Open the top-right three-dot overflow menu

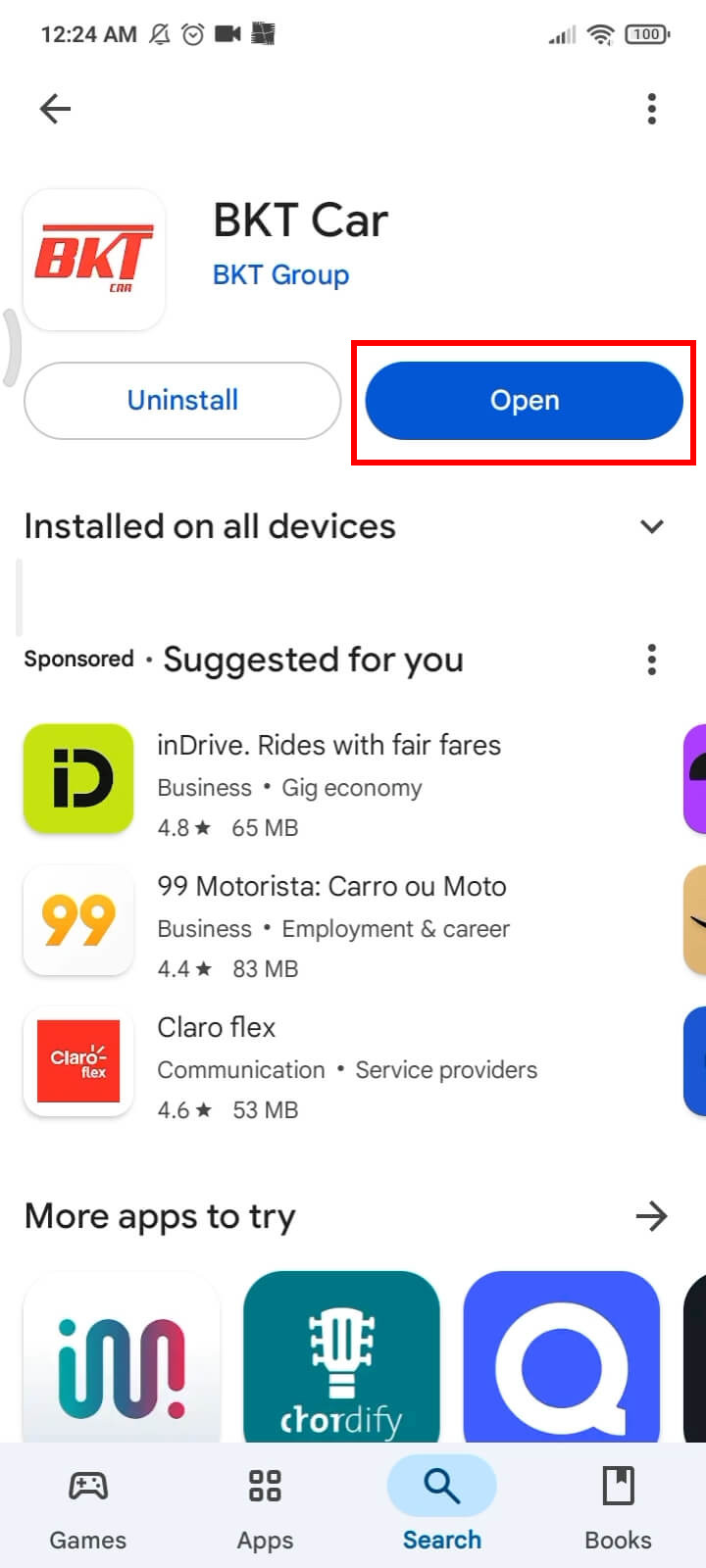(x=651, y=109)
